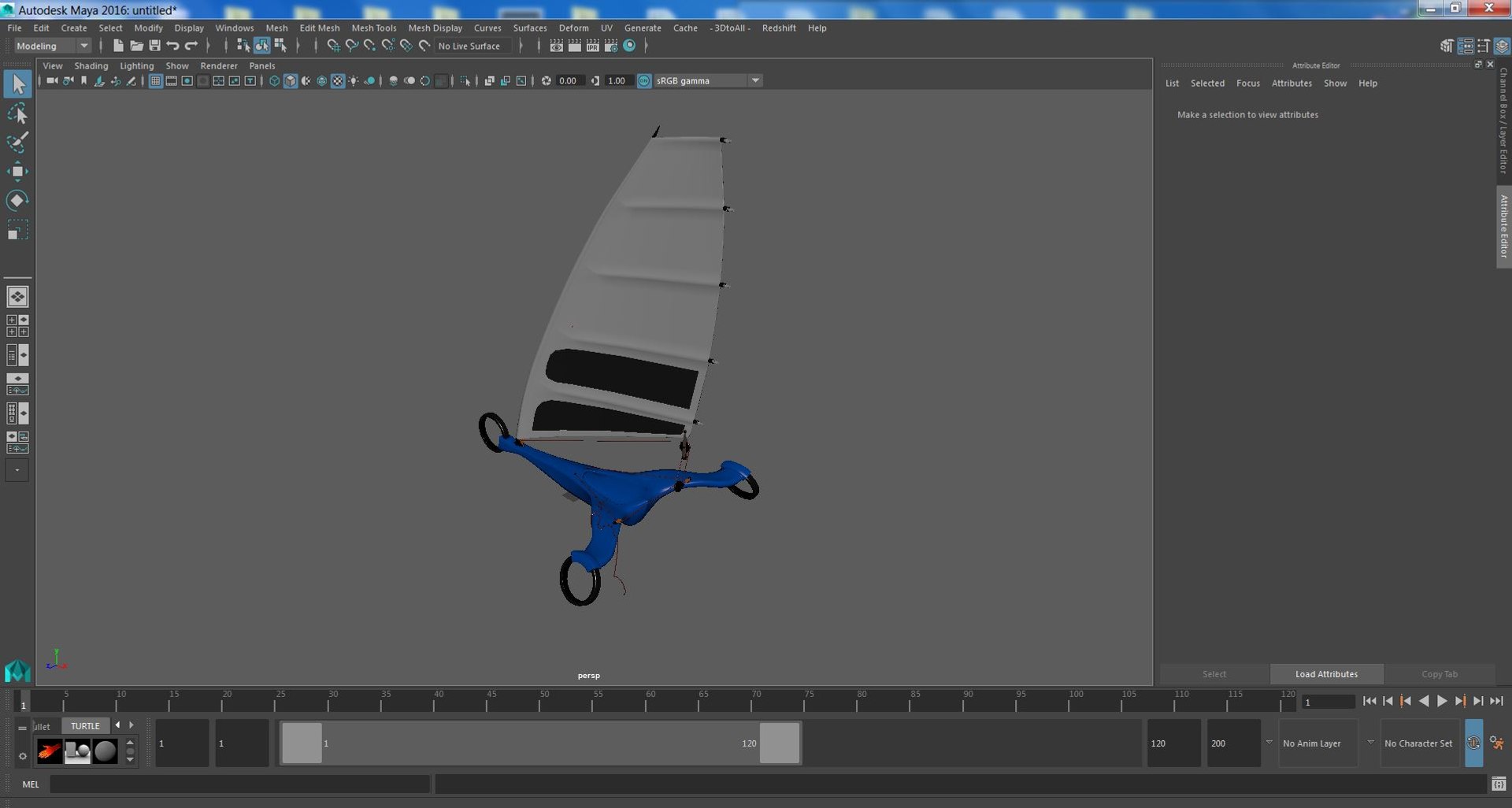Viewport: 1512px width, 808px height.
Task: Activate the Move tool
Action: point(17,172)
